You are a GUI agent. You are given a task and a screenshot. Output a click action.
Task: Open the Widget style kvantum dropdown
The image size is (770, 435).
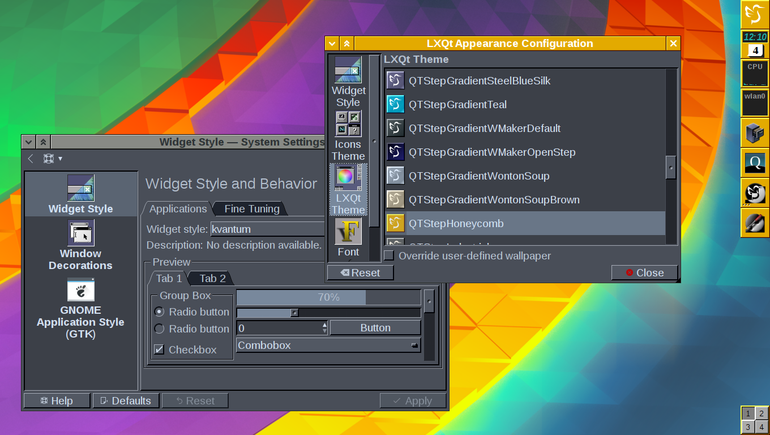point(268,229)
